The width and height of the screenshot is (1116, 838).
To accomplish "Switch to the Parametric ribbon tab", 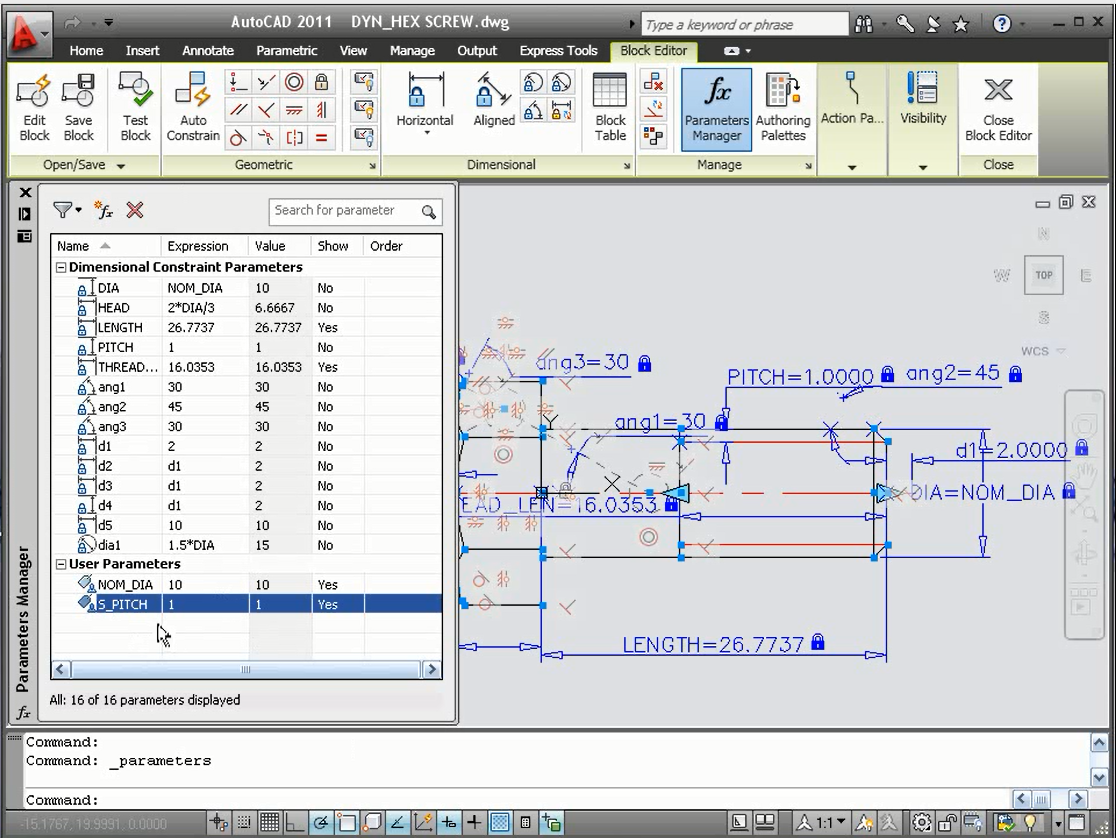I will (x=287, y=51).
